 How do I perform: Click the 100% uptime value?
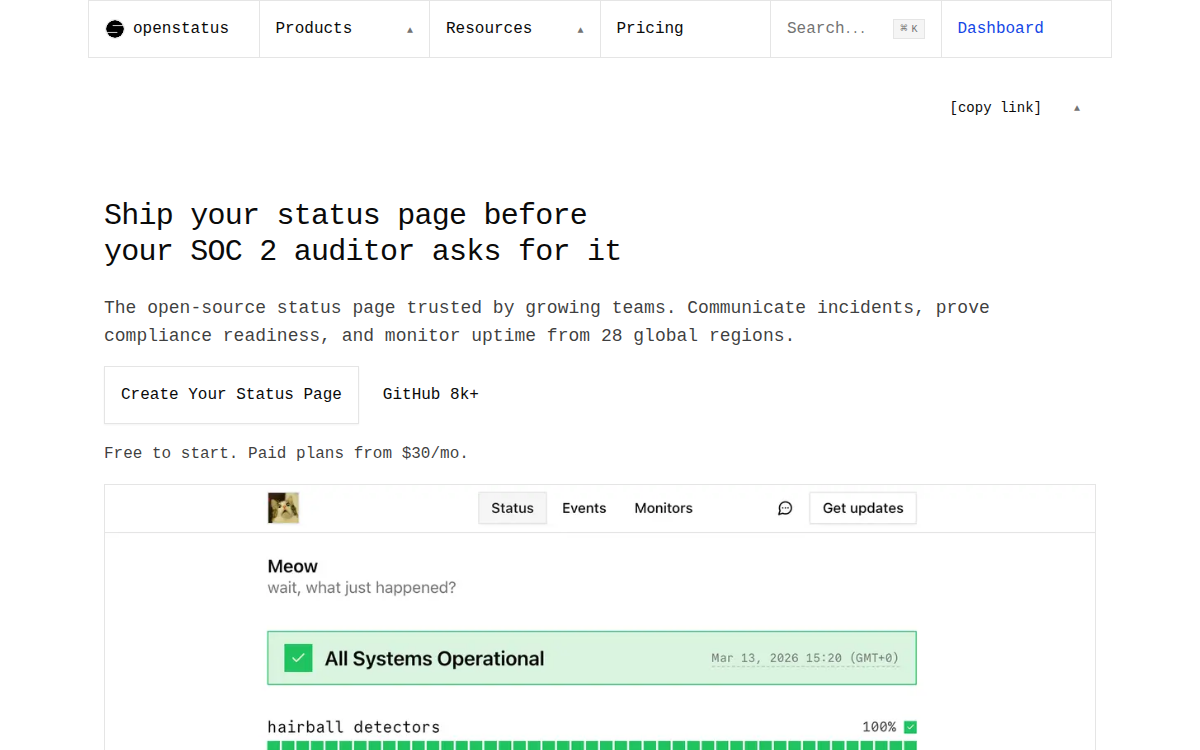879,727
